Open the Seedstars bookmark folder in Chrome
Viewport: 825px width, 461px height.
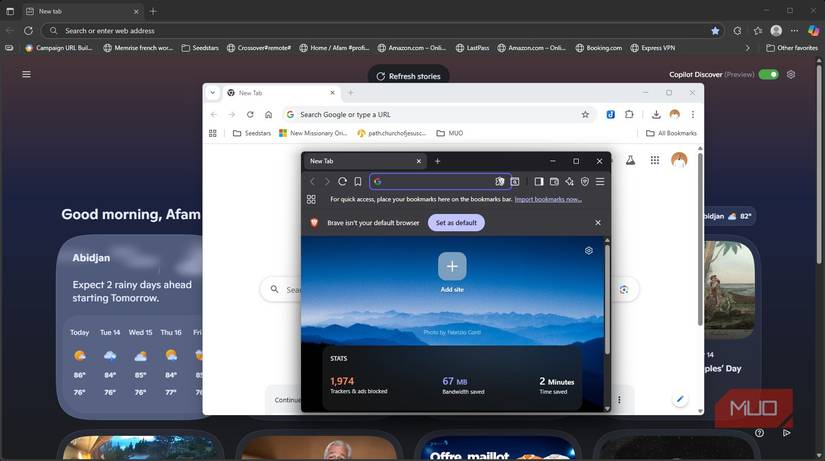(x=251, y=133)
